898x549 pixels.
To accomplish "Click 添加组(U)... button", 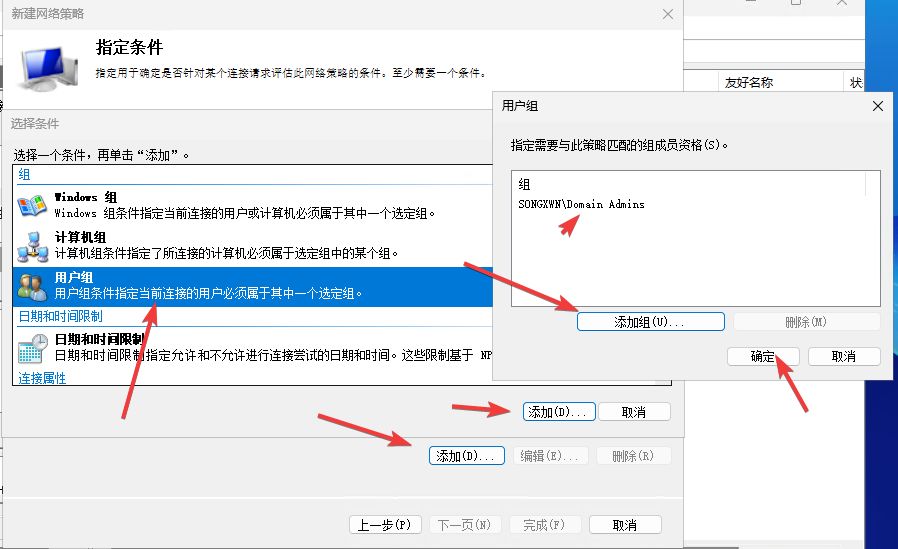I will tap(650, 322).
